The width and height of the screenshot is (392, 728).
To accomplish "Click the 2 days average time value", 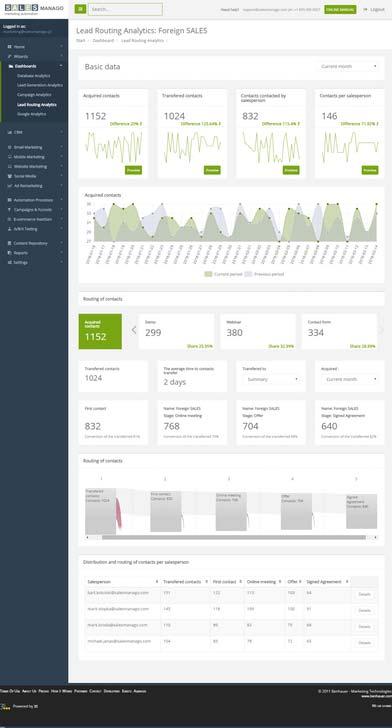I will pos(175,382).
